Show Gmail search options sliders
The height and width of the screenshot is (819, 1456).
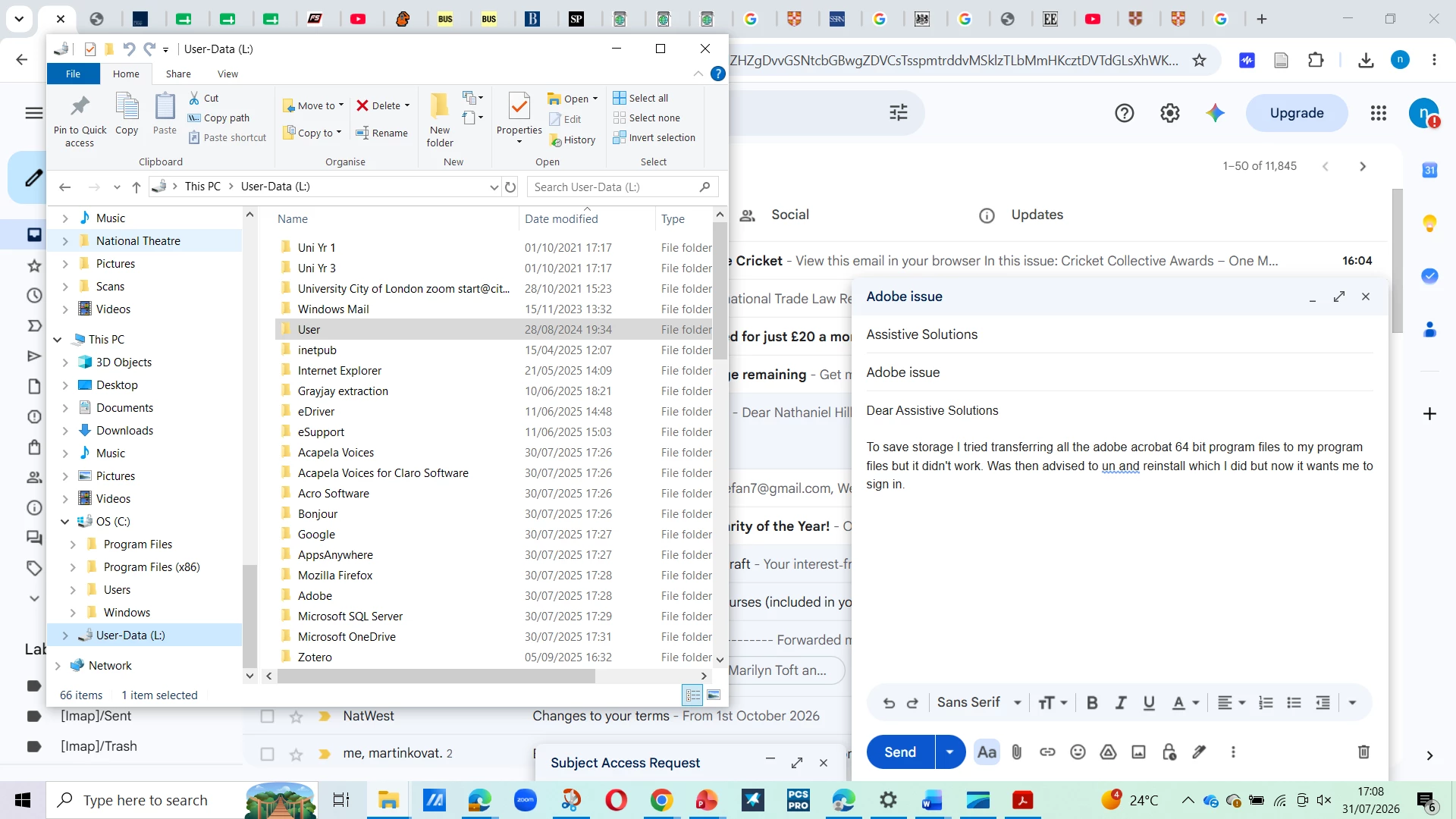pos(899,113)
